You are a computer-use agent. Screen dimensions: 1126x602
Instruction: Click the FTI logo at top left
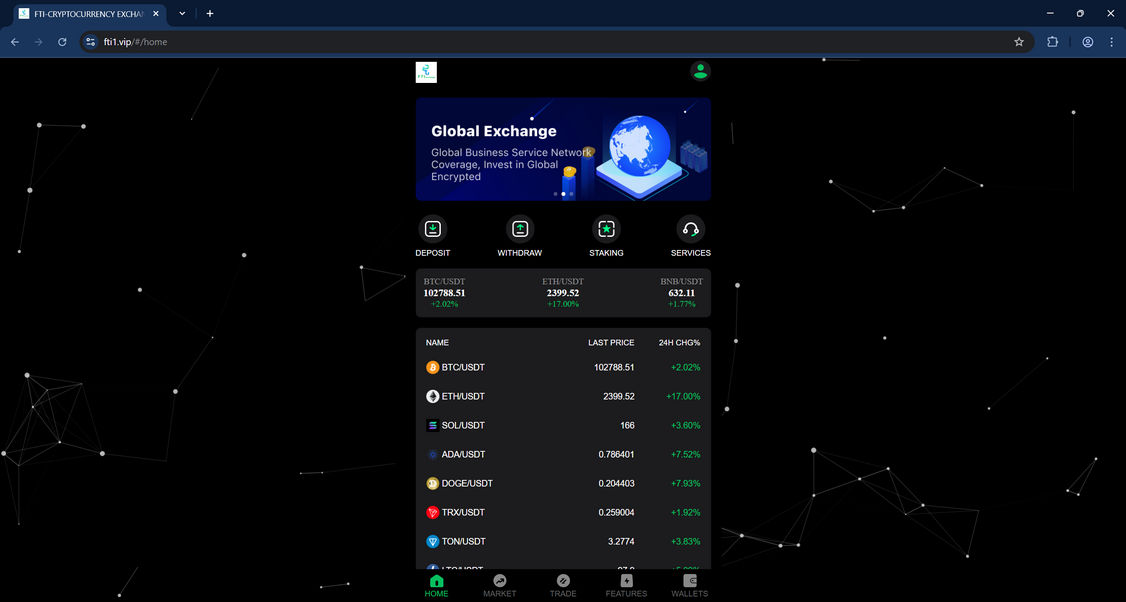coord(426,73)
